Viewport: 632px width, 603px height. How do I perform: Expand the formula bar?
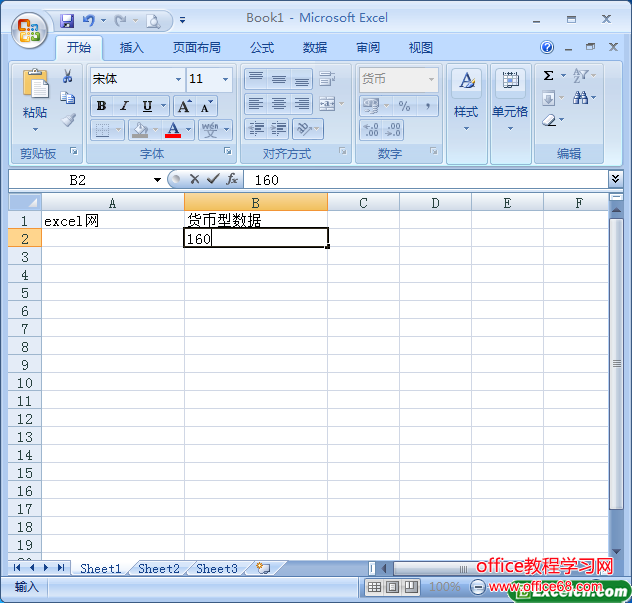click(615, 179)
